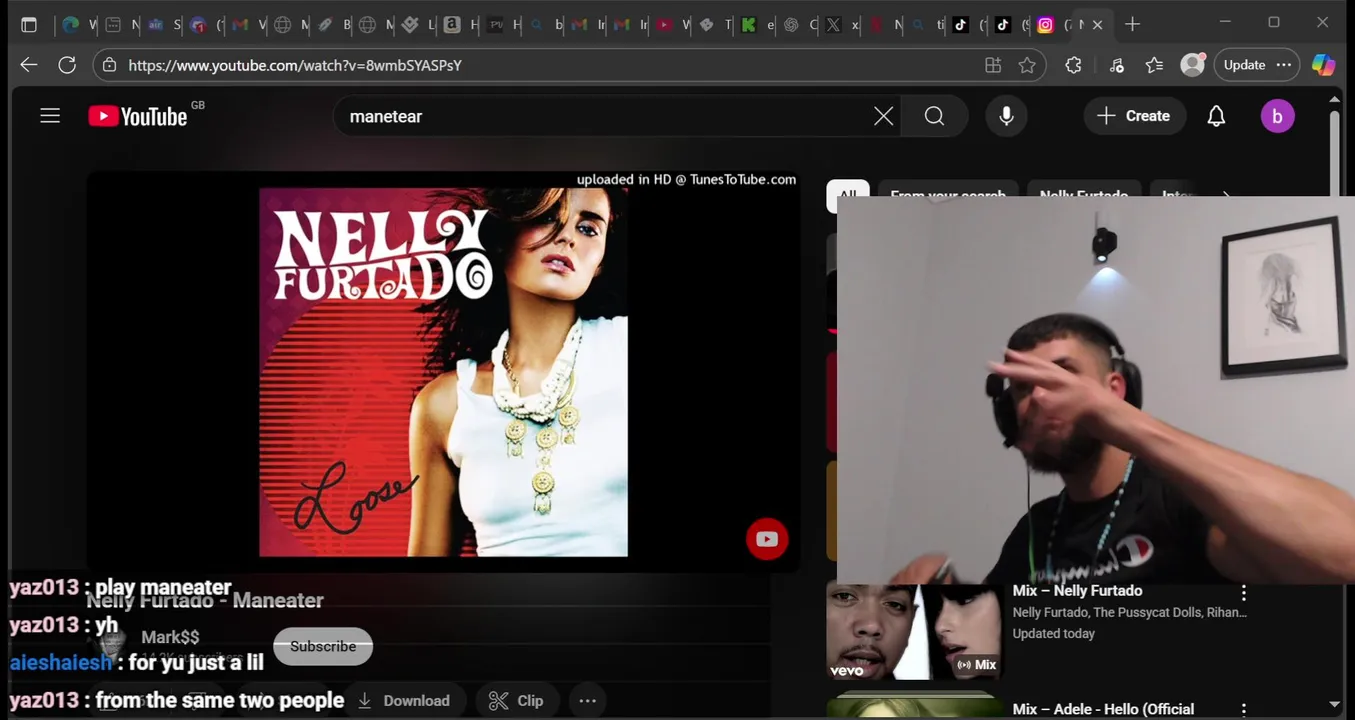Click the page scrollbar up arrow

click(x=1334, y=99)
